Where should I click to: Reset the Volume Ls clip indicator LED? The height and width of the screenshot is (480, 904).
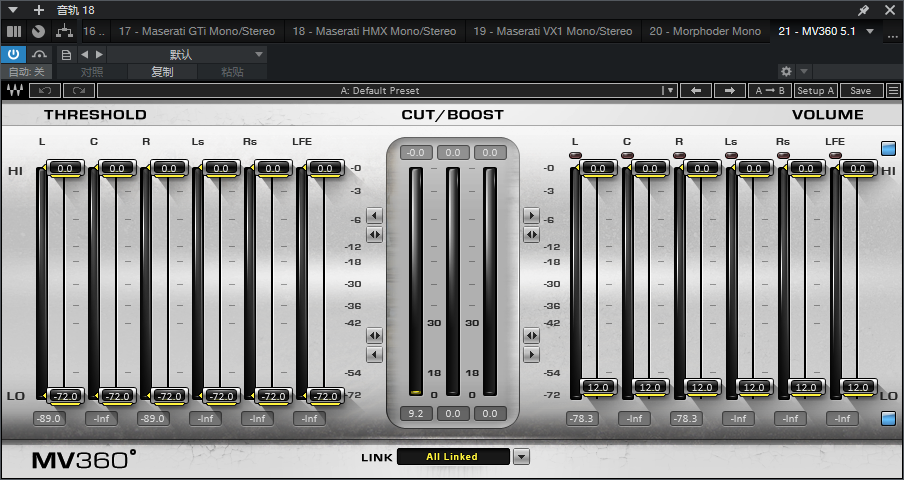[731, 155]
